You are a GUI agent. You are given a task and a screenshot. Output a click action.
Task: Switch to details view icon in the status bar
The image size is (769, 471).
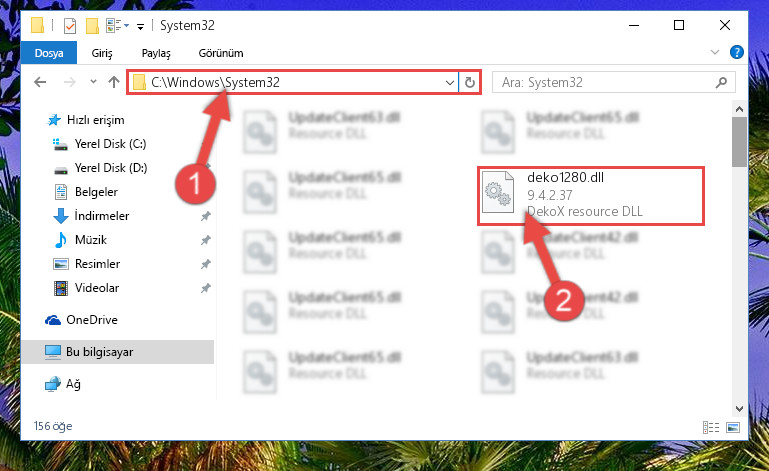711,427
